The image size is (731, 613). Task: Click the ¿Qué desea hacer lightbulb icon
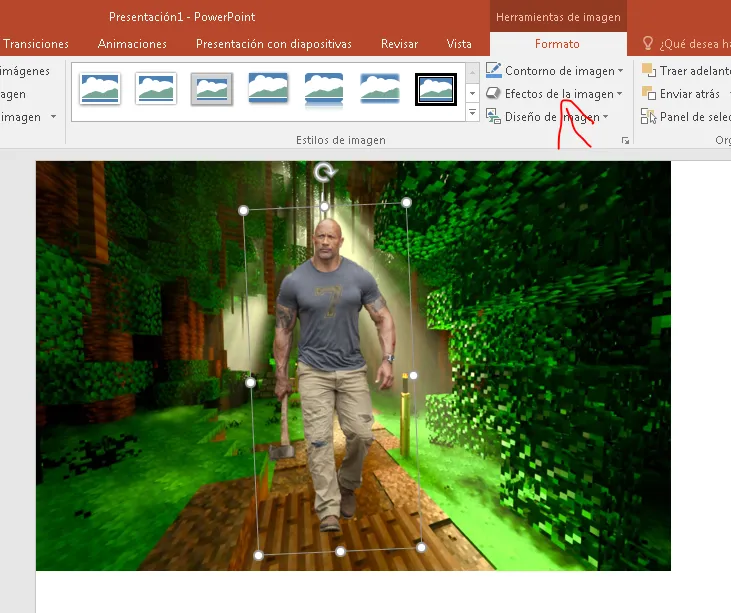coord(648,43)
